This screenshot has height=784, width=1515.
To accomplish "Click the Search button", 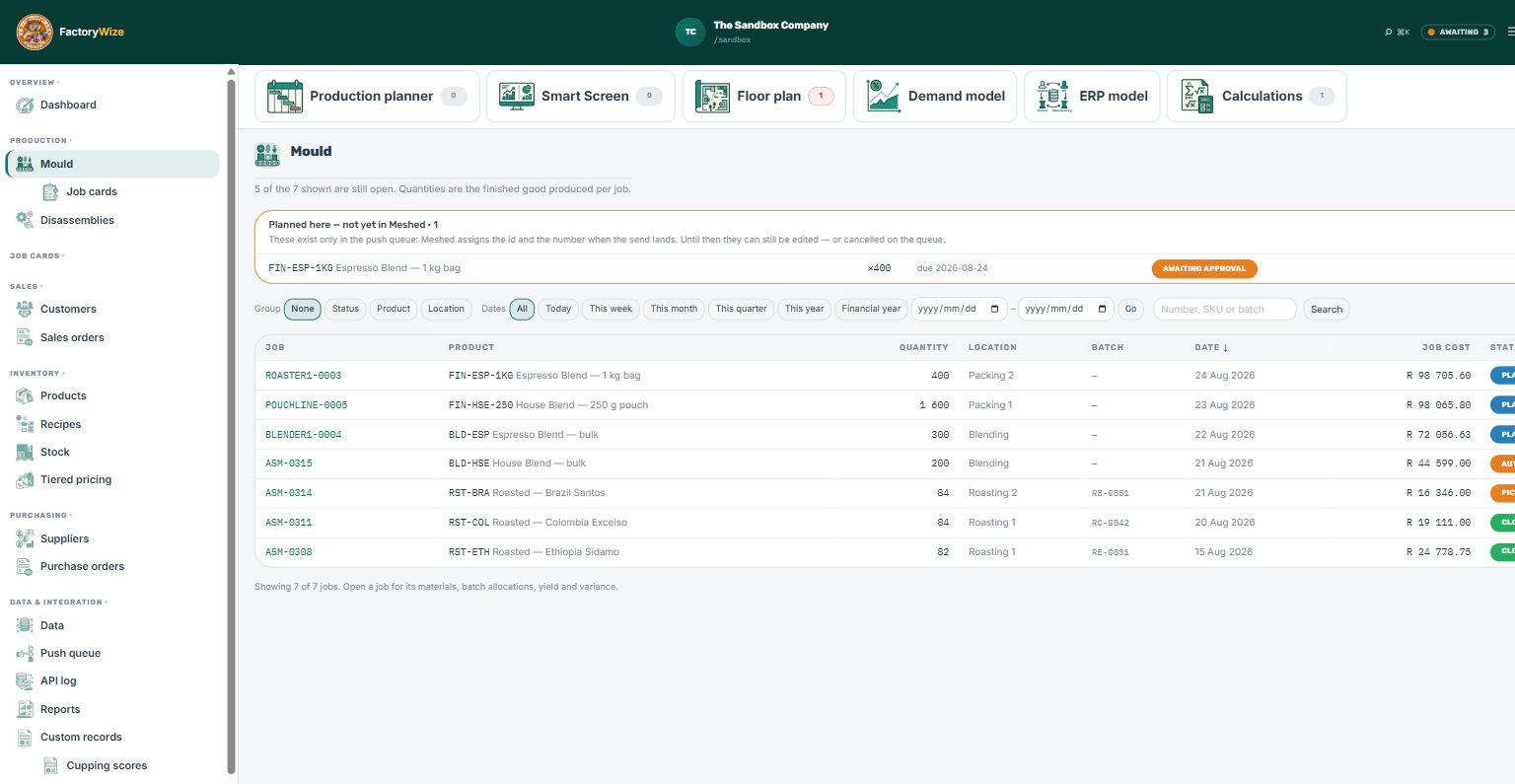I will [1327, 310].
